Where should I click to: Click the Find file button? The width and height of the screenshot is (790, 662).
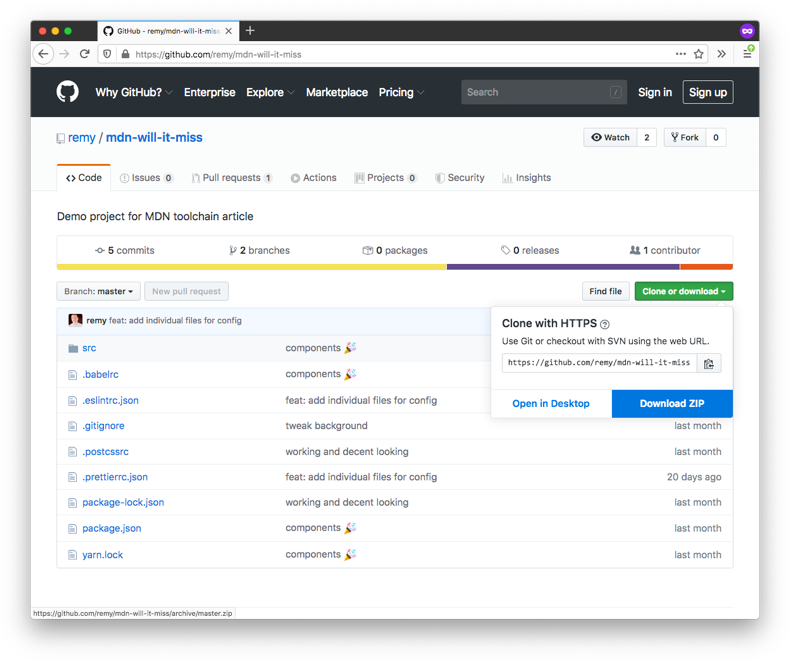click(606, 291)
